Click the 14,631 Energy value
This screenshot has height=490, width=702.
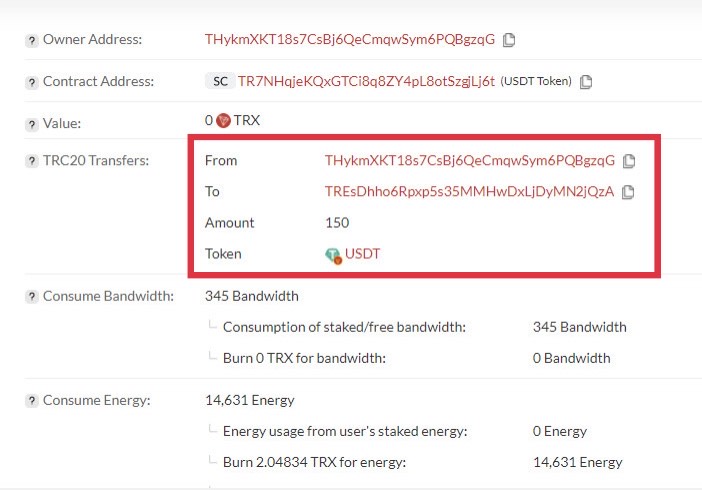[x=249, y=400]
